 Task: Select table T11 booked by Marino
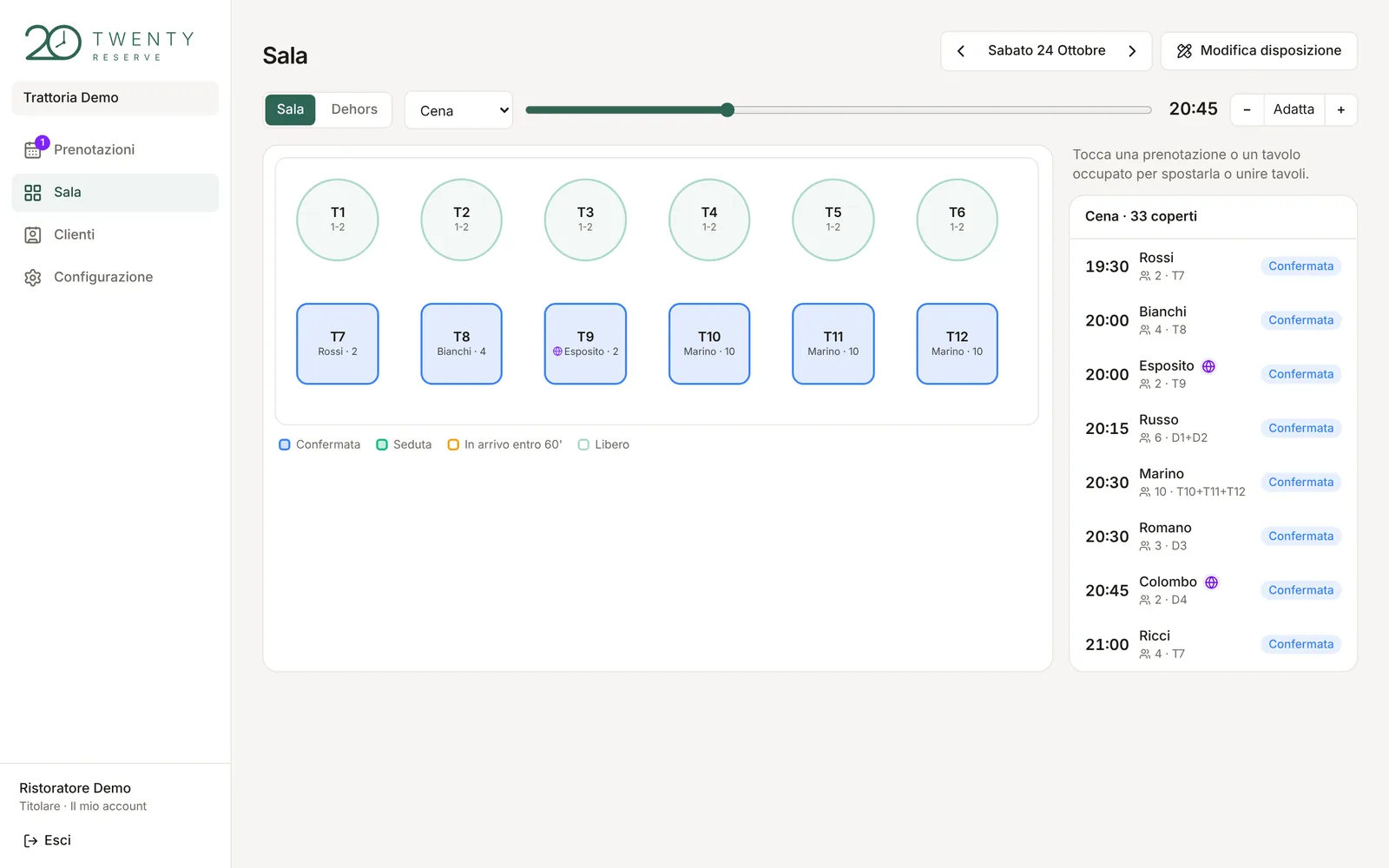click(833, 344)
